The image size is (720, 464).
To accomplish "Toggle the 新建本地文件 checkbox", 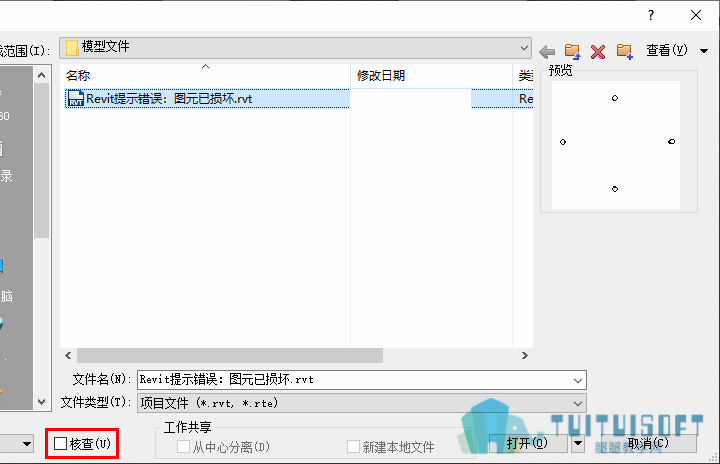I will (x=353, y=447).
